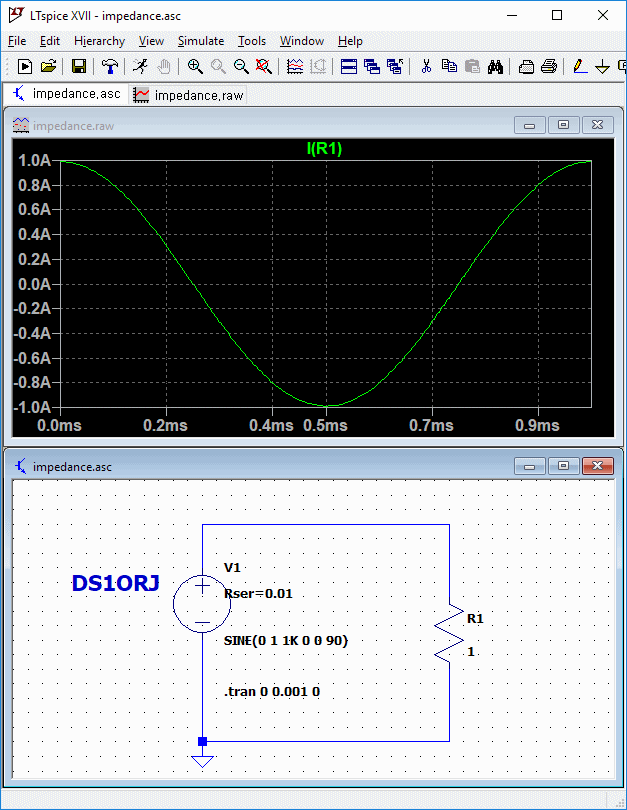
Task: Click the 0.0A vertical axis label
Action: [x=34, y=284]
